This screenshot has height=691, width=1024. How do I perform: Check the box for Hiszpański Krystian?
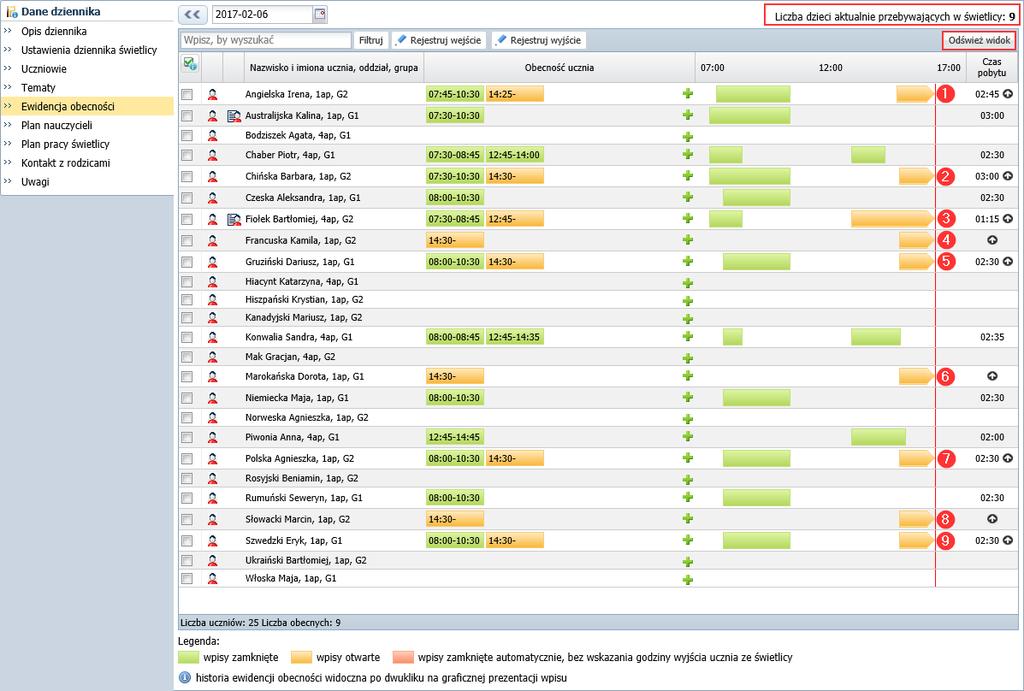point(187,300)
